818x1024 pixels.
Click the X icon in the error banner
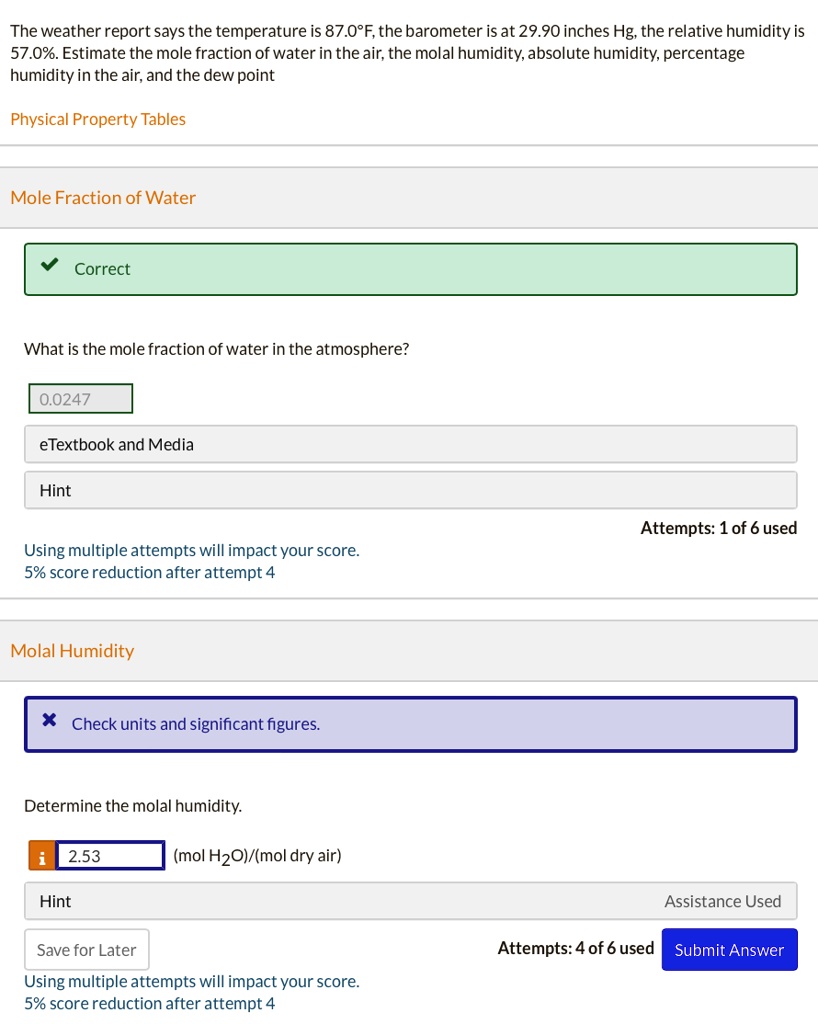tap(49, 722)
